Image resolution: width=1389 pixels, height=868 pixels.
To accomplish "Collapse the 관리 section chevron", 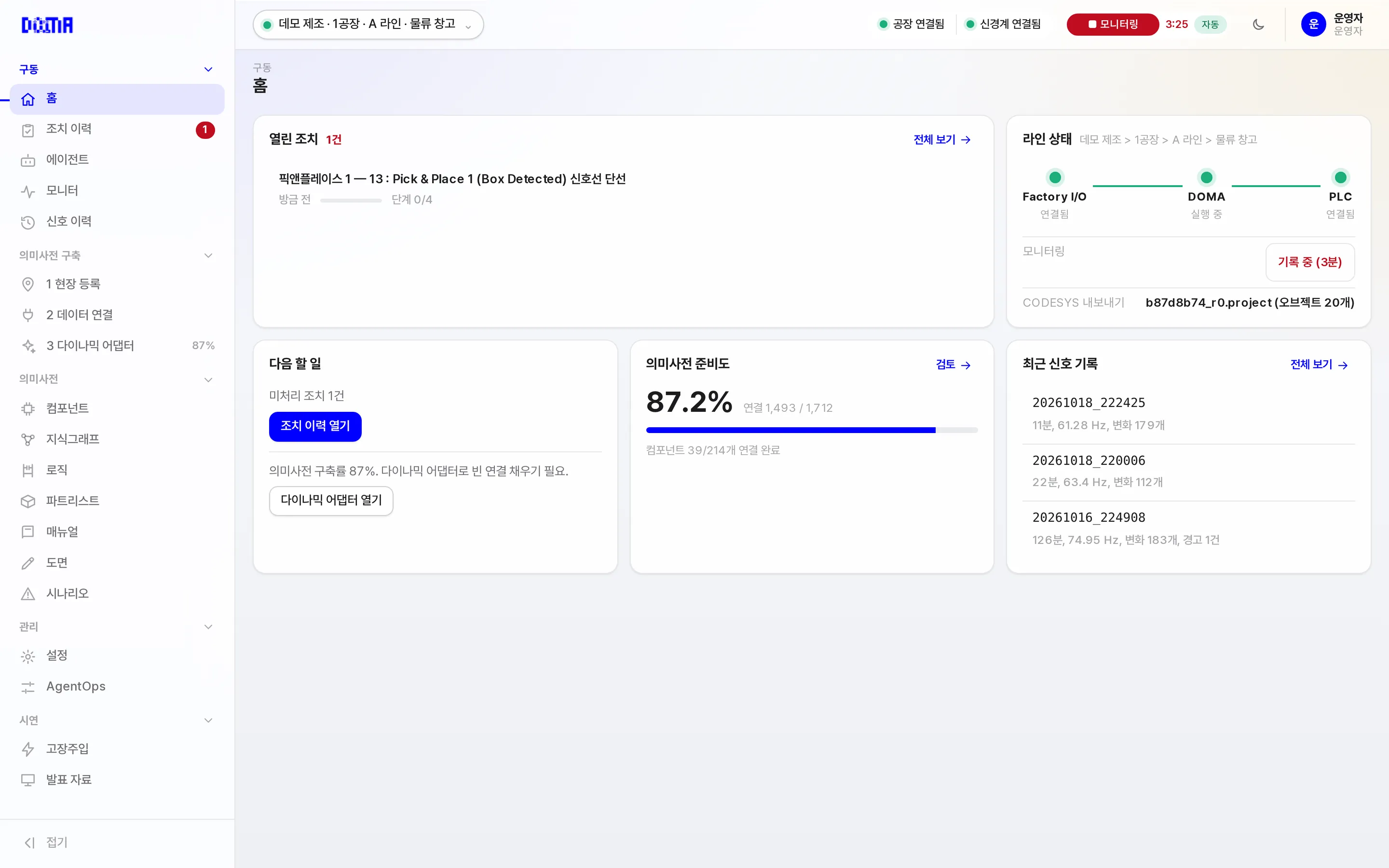I will click(208, 627).
